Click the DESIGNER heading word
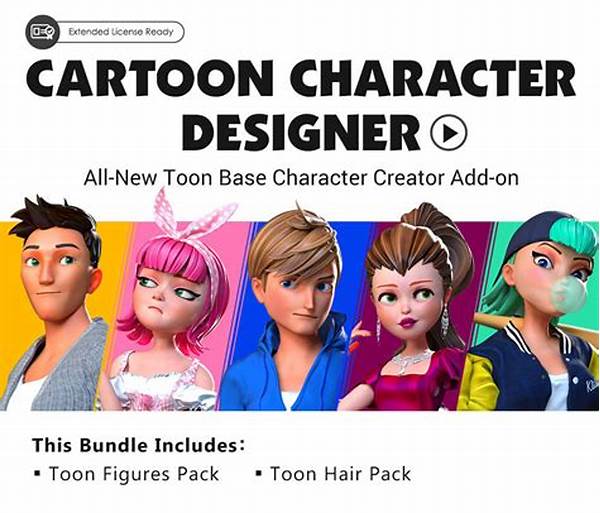This screenshot has height=513, width=600. tap(301, 132)
